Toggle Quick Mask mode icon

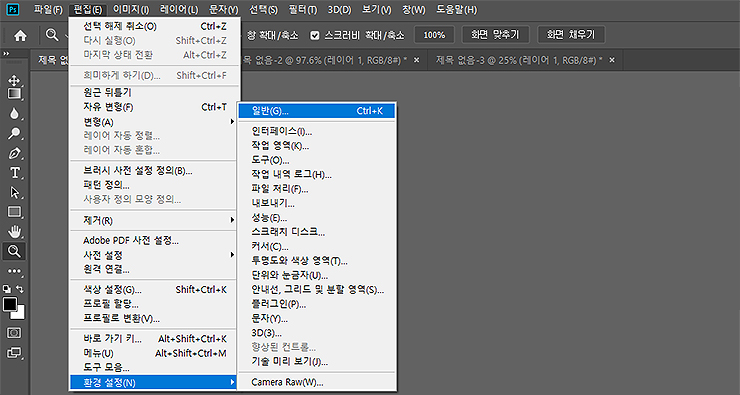[x=14, y=333]
